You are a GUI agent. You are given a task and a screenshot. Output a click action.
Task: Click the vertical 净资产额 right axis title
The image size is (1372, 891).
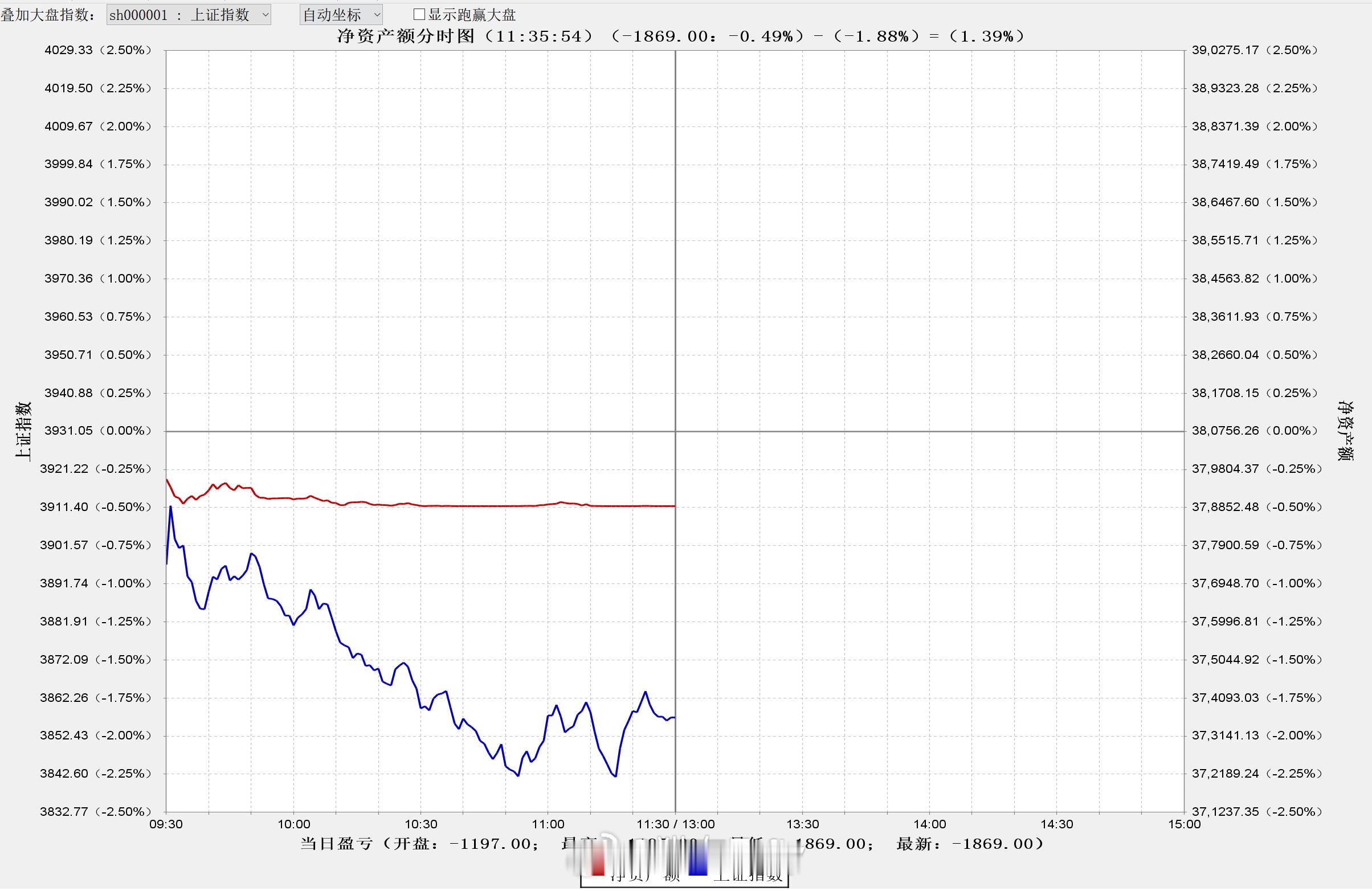pyautogui.click(x=1345, y=431)
